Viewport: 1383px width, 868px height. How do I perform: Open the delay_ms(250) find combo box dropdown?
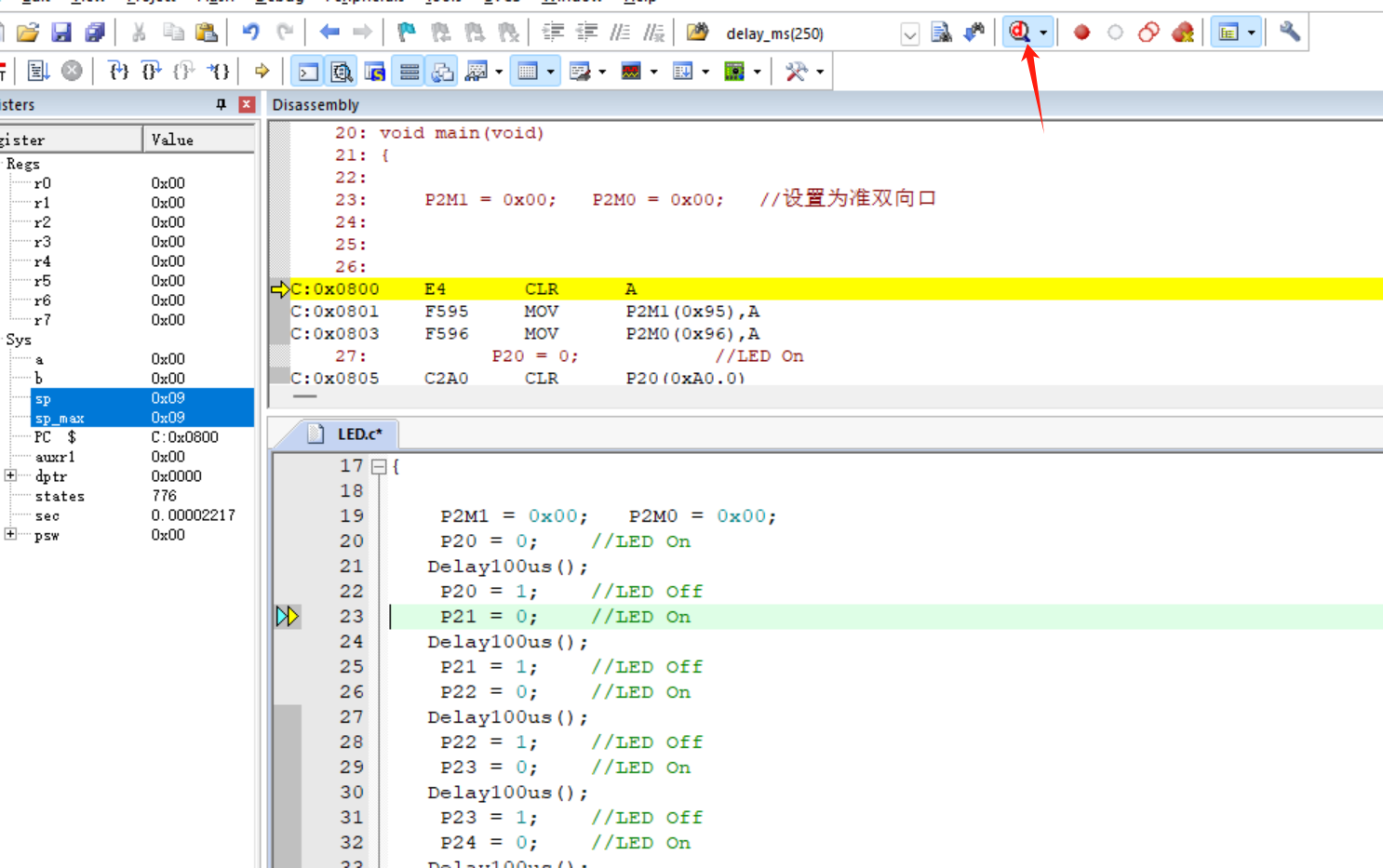(909, 34)
